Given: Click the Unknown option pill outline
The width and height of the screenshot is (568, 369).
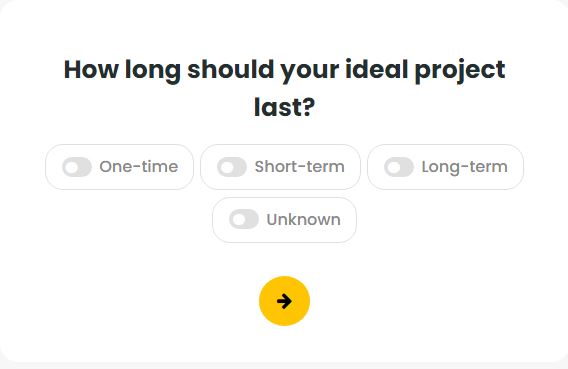Looking at the screenshot, I should [284, 220].
